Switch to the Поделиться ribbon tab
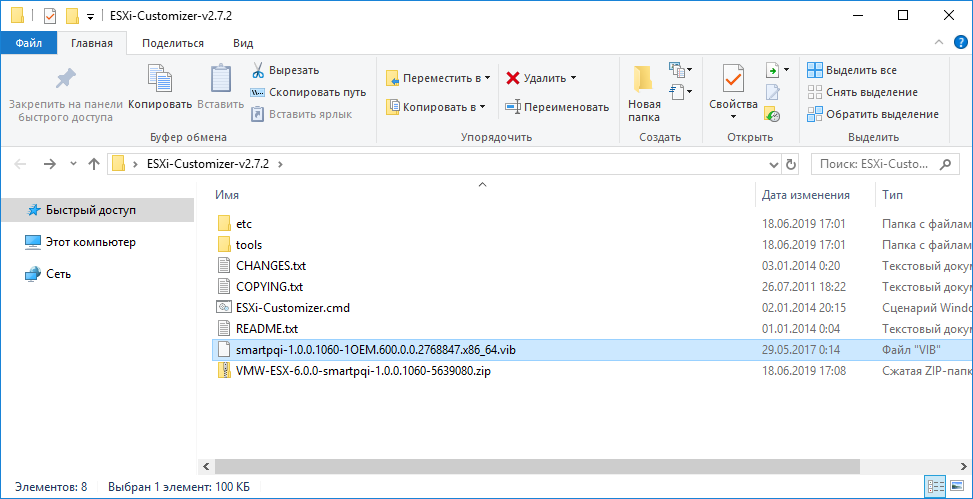 (x=173, y=43)
